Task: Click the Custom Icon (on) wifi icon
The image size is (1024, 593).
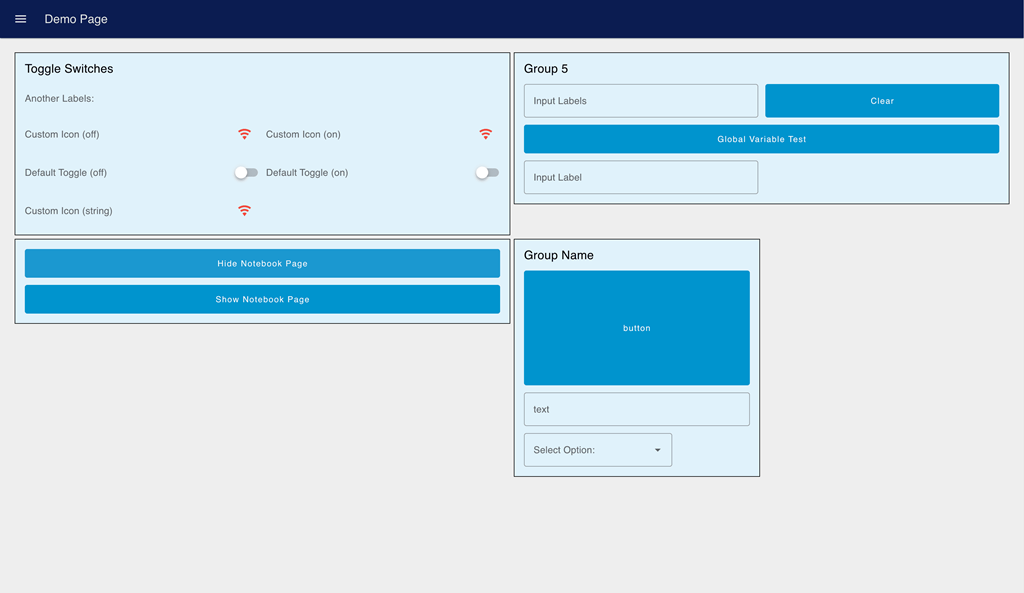Action: (486, 133)
